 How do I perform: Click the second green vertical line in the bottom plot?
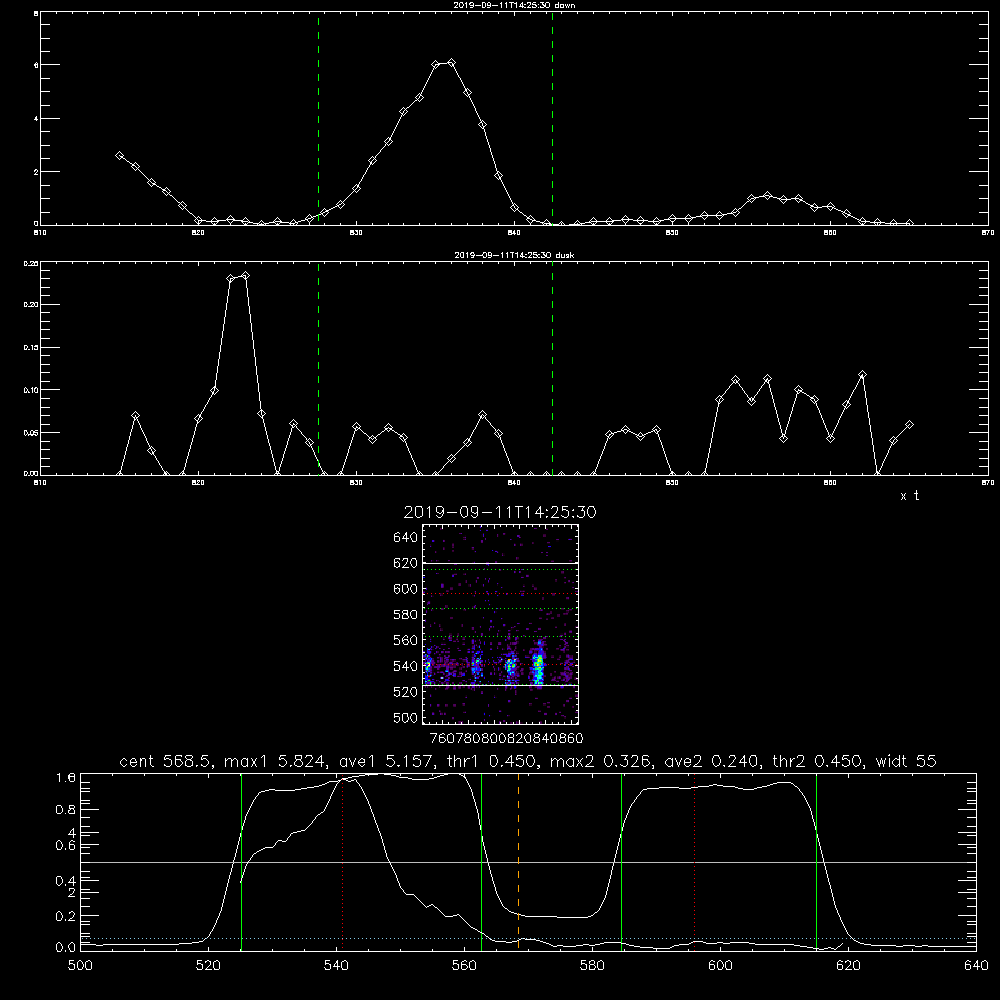[481, 862]
